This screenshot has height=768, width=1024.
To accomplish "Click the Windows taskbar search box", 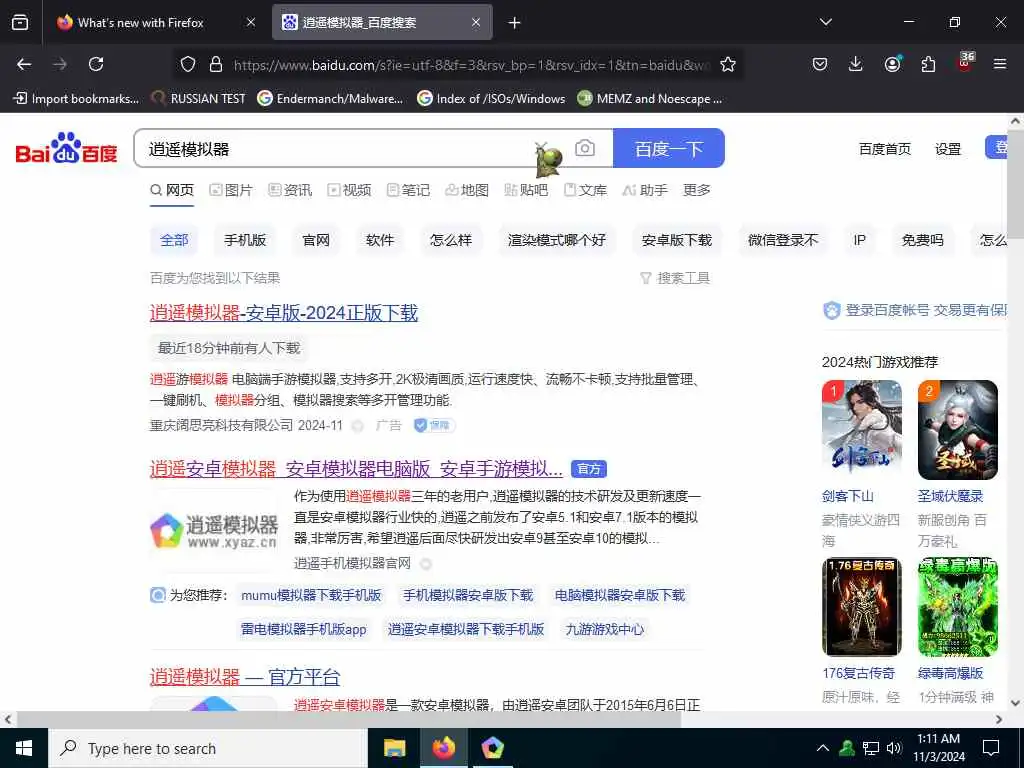I will coord(208,748).
